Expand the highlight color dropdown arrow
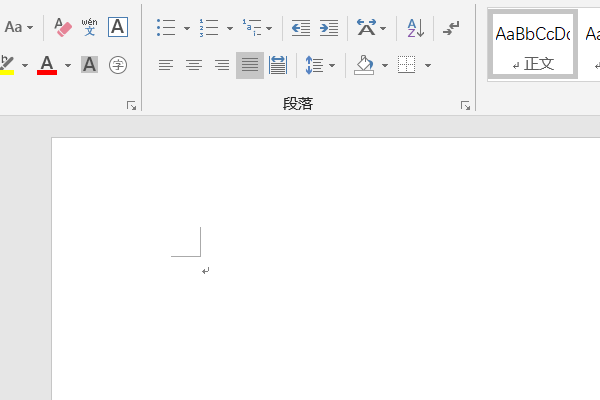This screenshot has height=400, width=600. coord(25,65)
